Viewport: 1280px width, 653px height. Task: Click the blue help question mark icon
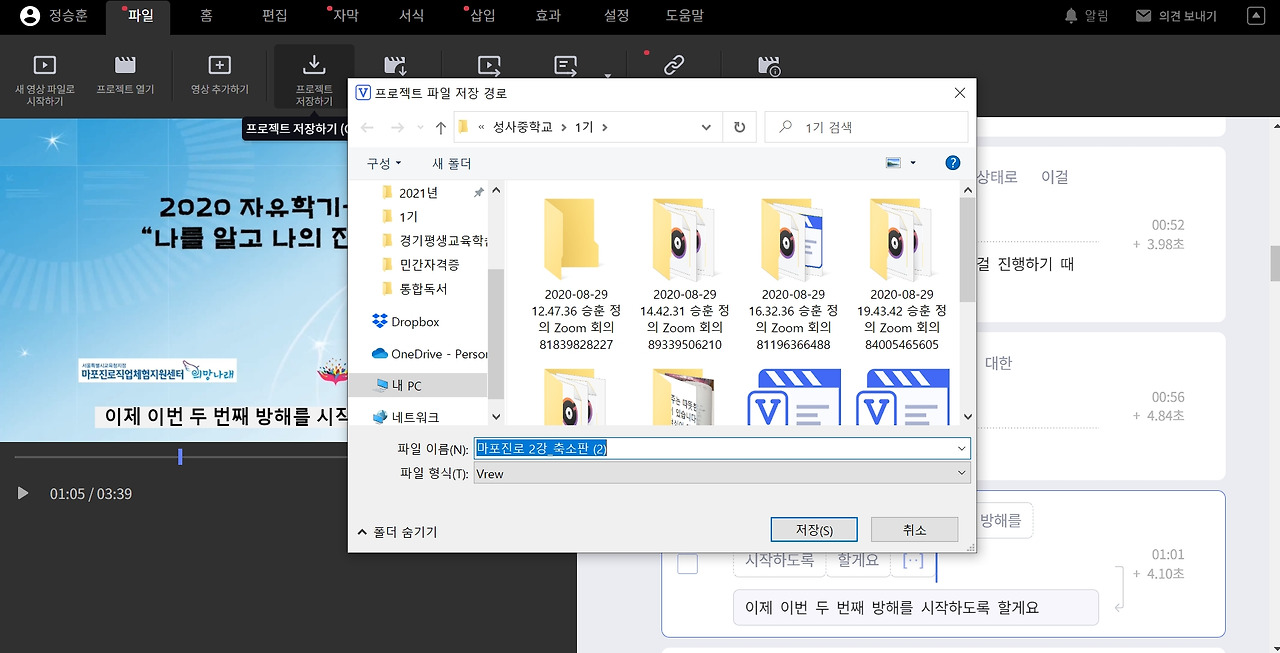click(x=951, y=162)
